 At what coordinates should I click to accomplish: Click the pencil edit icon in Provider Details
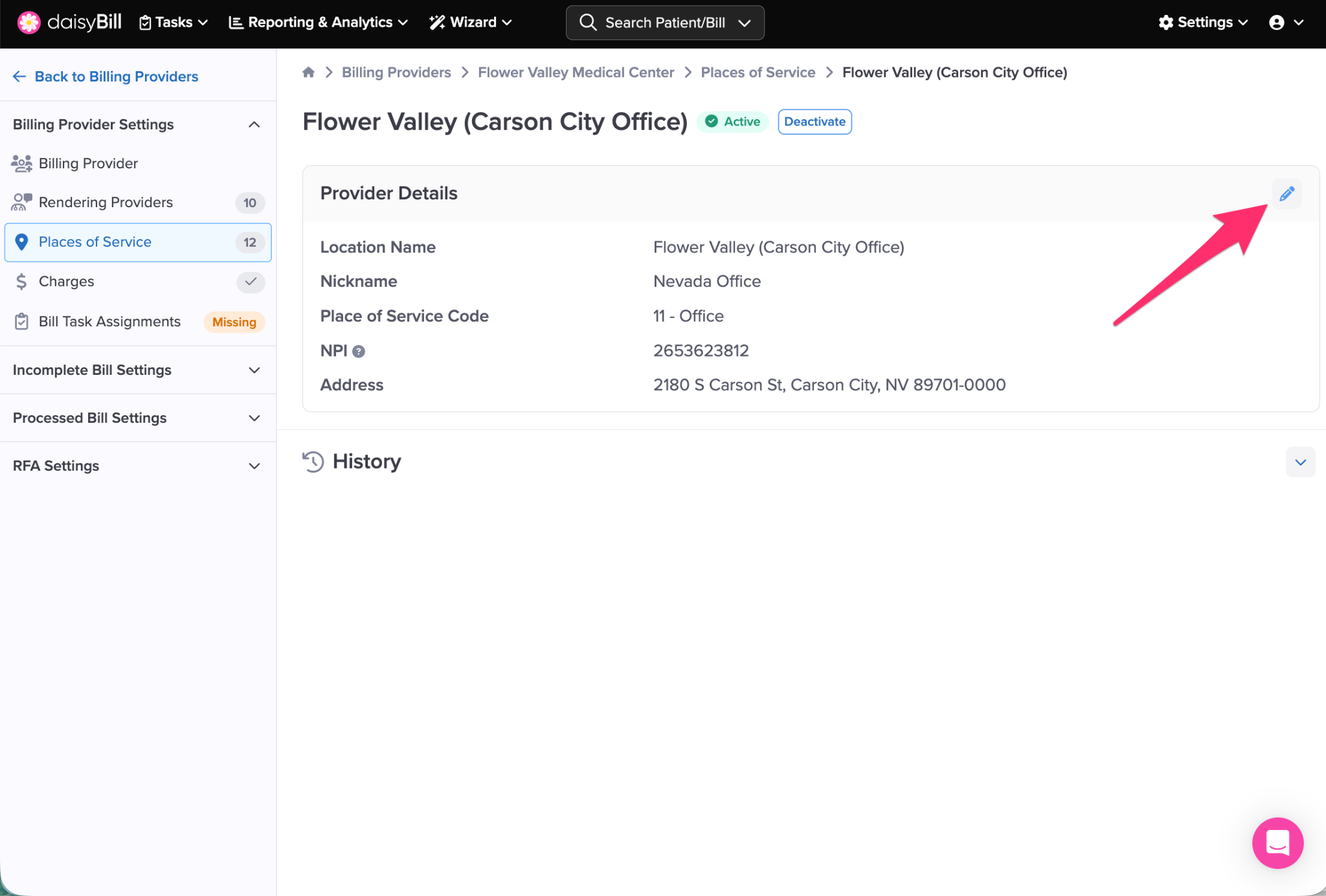(1287, 194)
